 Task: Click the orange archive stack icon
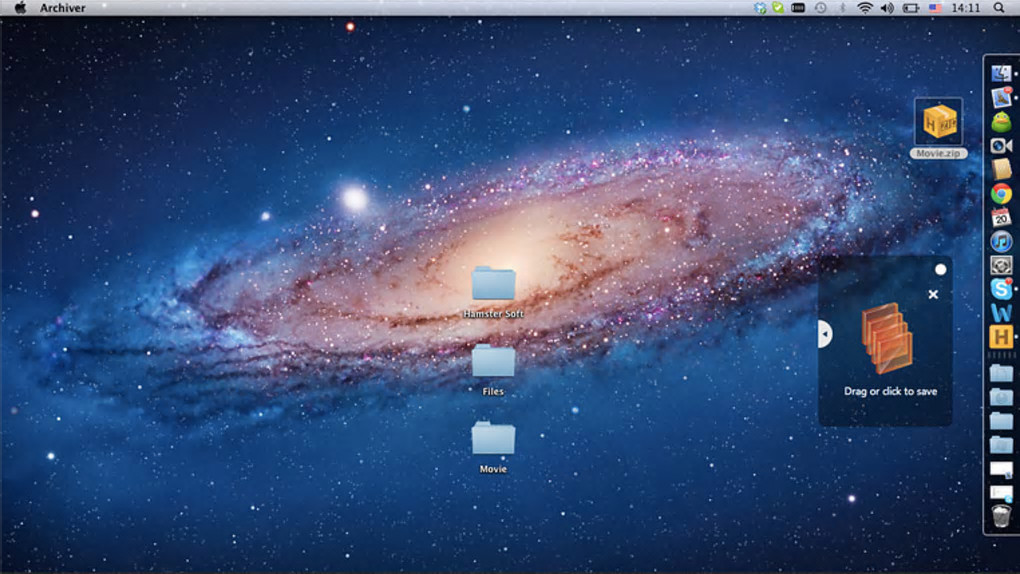pos(887,338)
